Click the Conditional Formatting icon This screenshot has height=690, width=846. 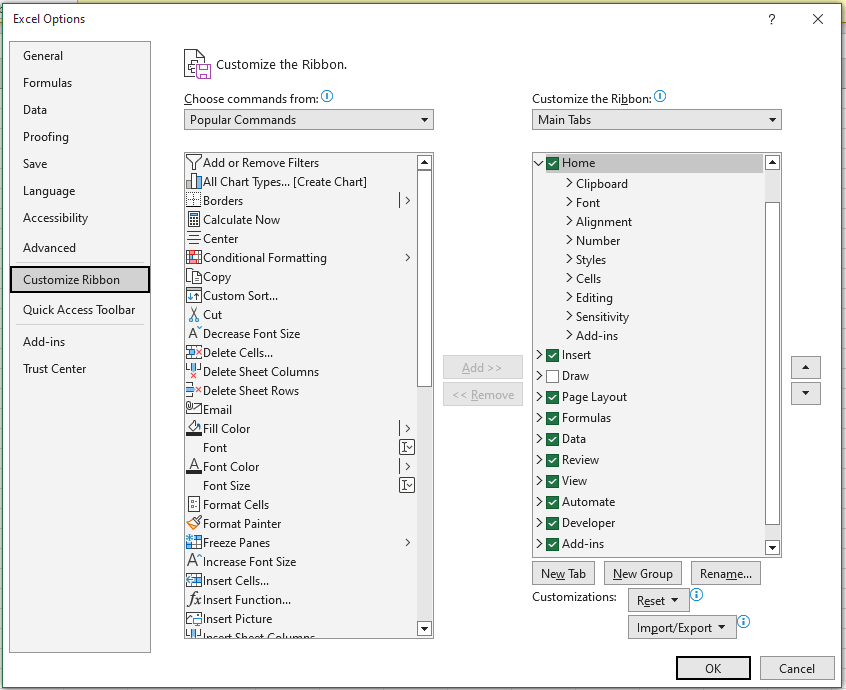point(194,257)
